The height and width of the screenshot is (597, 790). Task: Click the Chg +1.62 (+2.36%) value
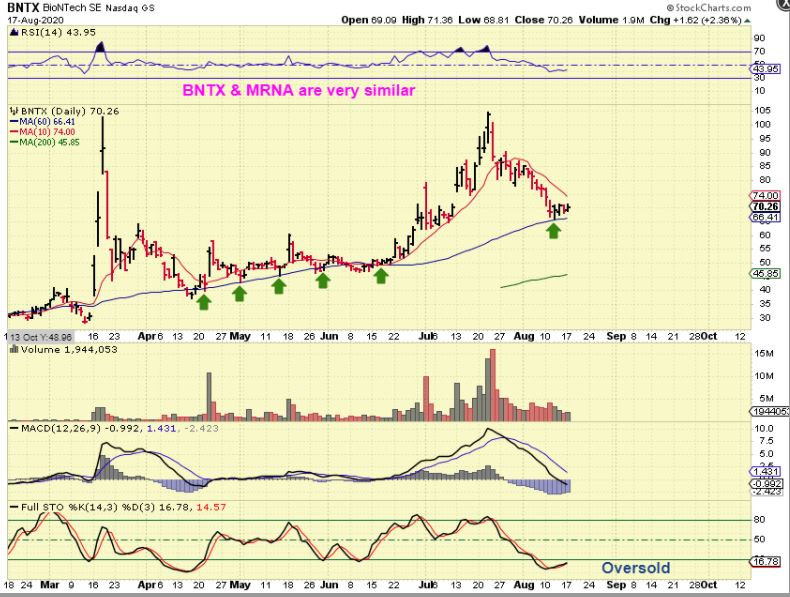[x=696, y=20]
